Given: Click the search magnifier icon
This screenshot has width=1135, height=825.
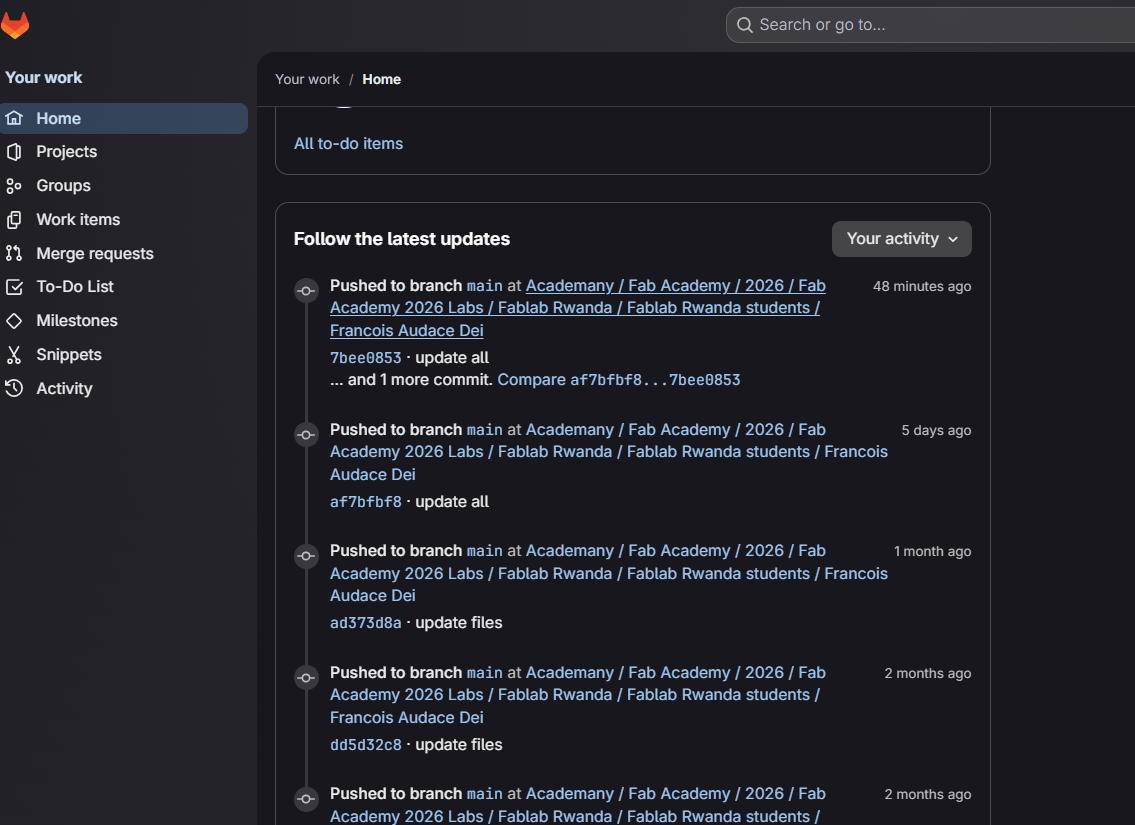Looking at the screenshot, I should click(744, 25).
